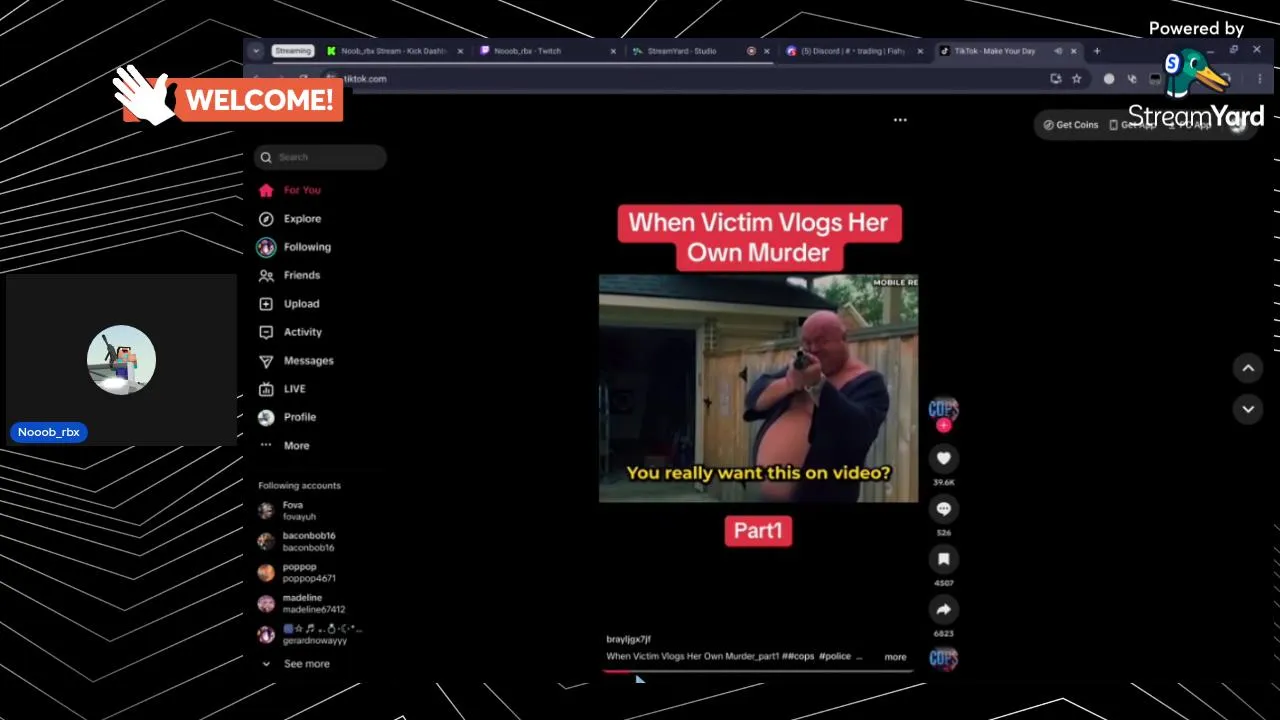Go to the previous video with up chevron
The height and width of the screenshot is (720, 1280).
click(x=1248, y=369)
